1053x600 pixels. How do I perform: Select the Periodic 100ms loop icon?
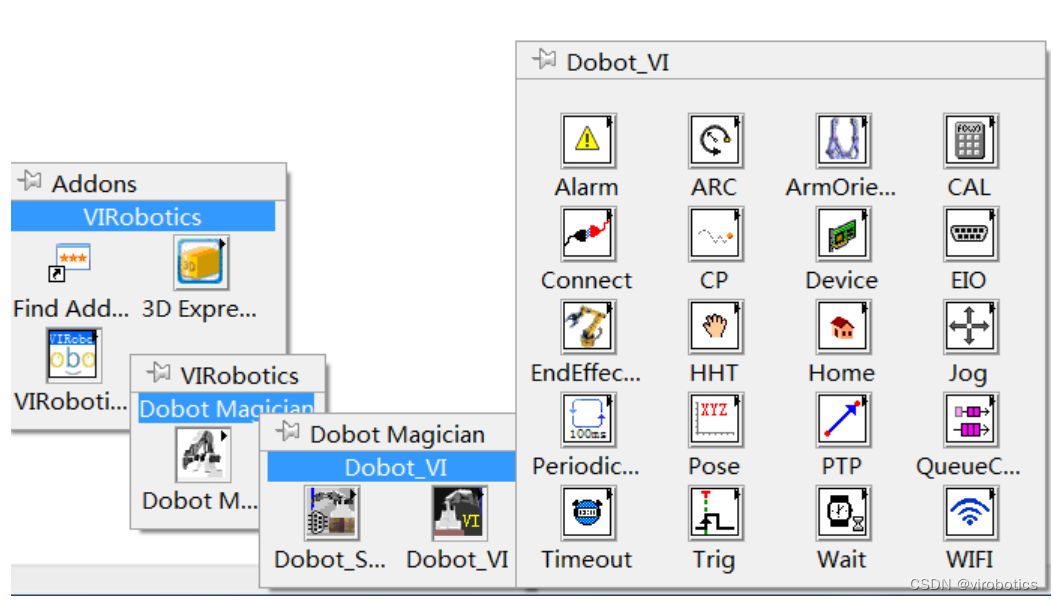(x=588, y=420)
